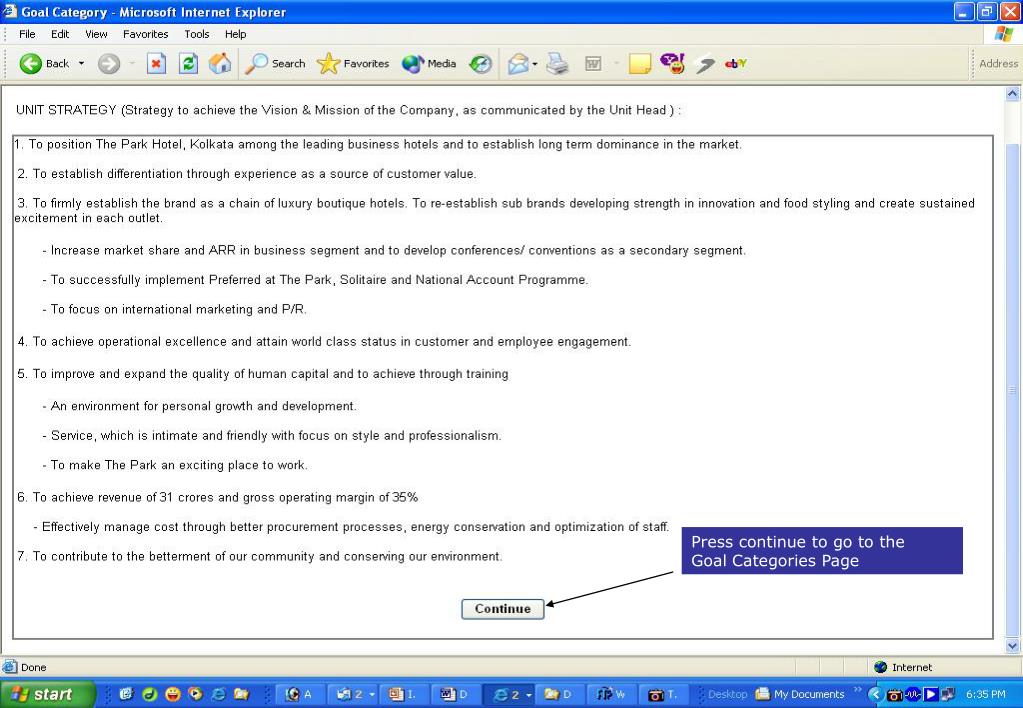Click the smiley face quick launch icon
1023x708 pixels.
point(172,694)
